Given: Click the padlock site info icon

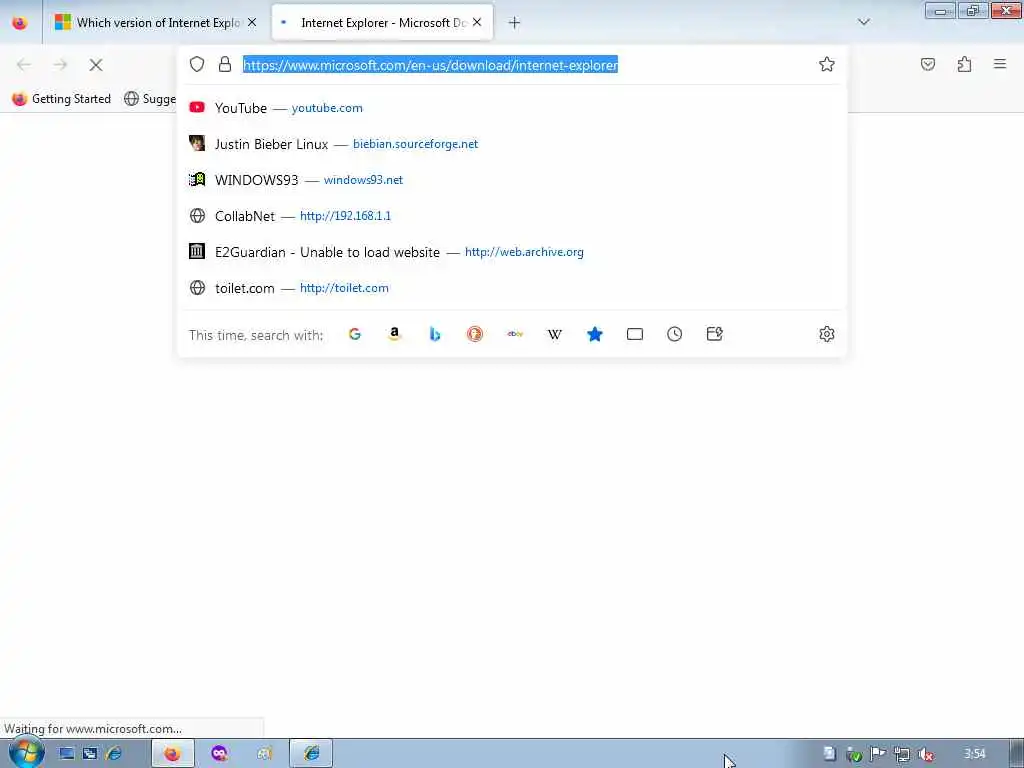Looking at the screenshot, I should click(225, 64).
